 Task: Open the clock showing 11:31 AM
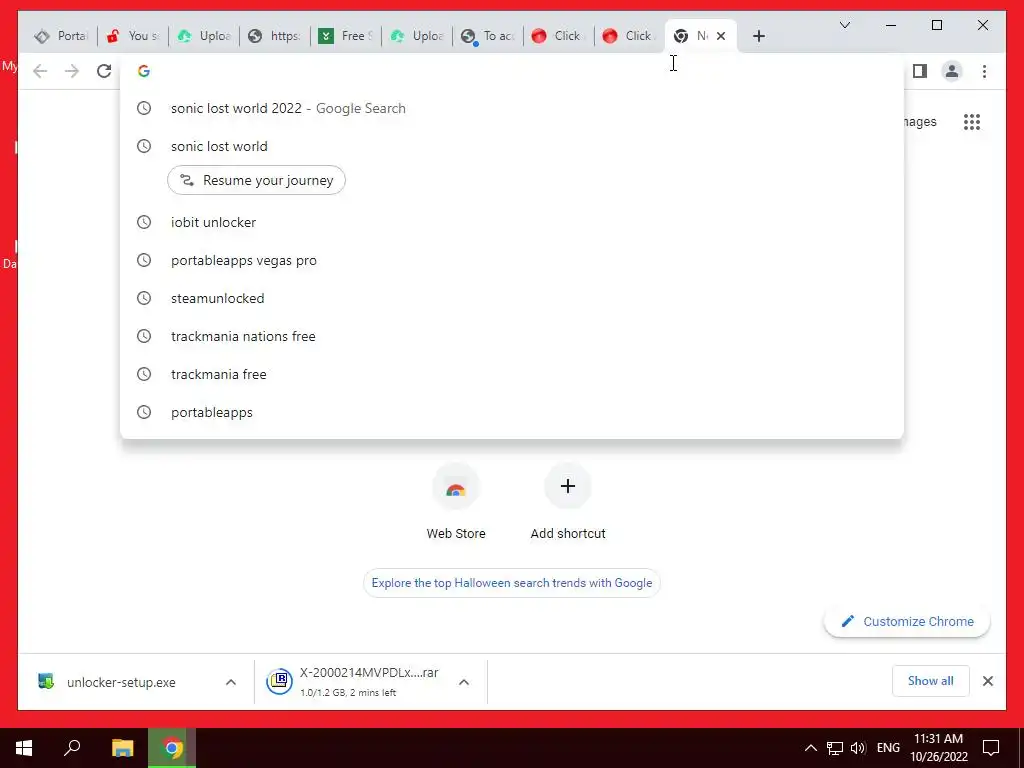(938, 748)
